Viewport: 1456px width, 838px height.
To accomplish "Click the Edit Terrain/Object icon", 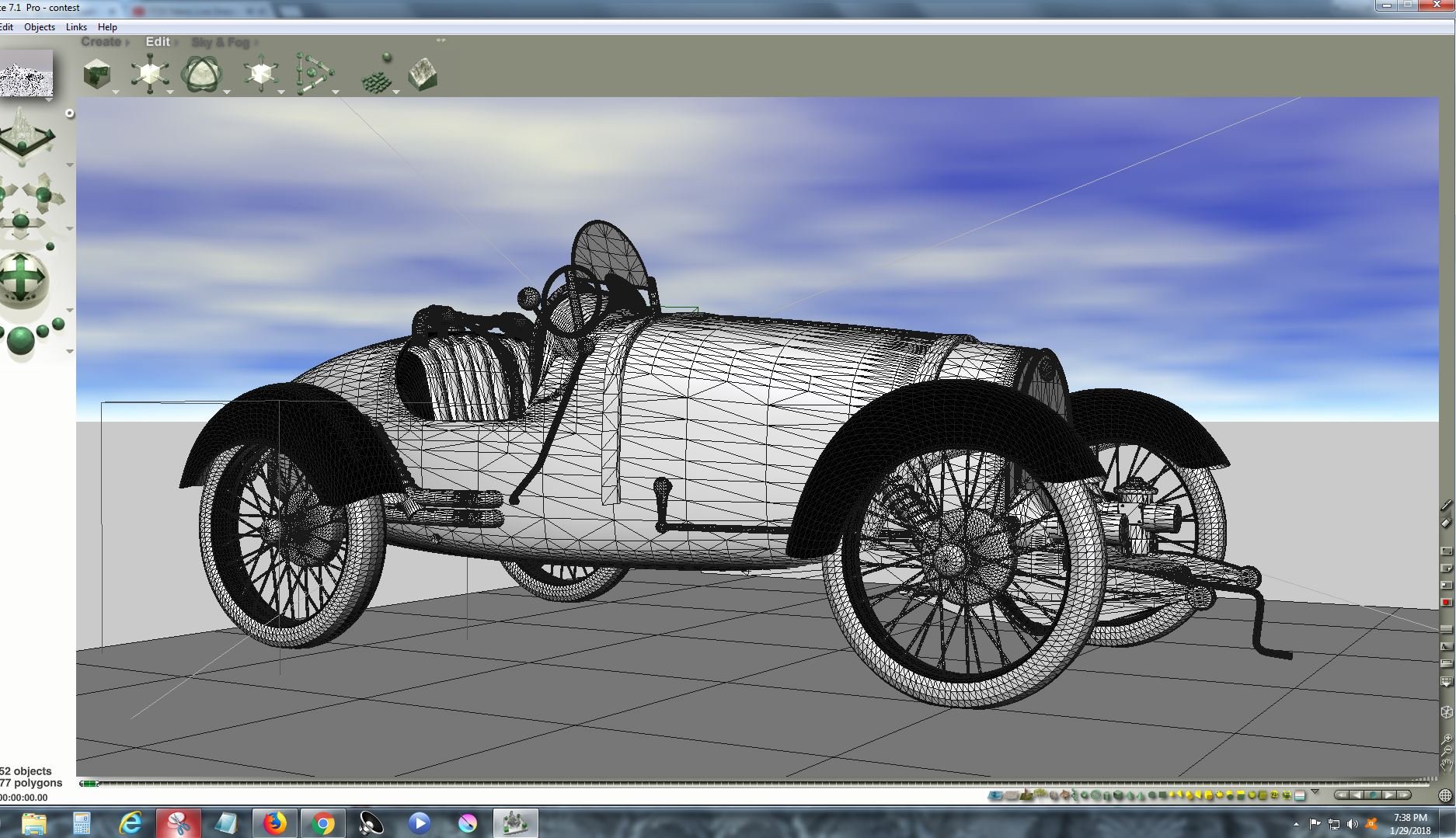I will (x=423, y=75).
